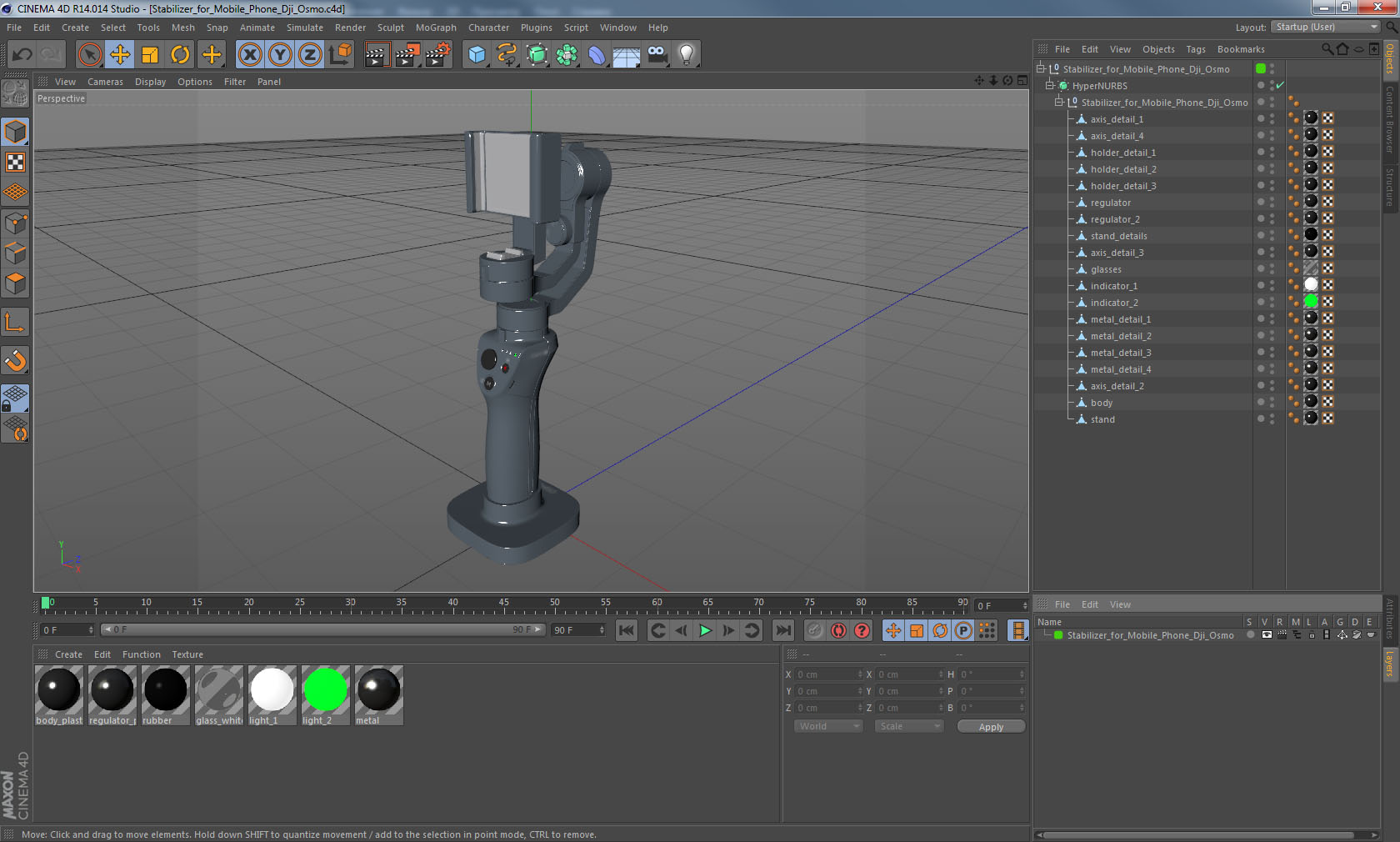Select the glass_white material swatch

pos(219,695)
